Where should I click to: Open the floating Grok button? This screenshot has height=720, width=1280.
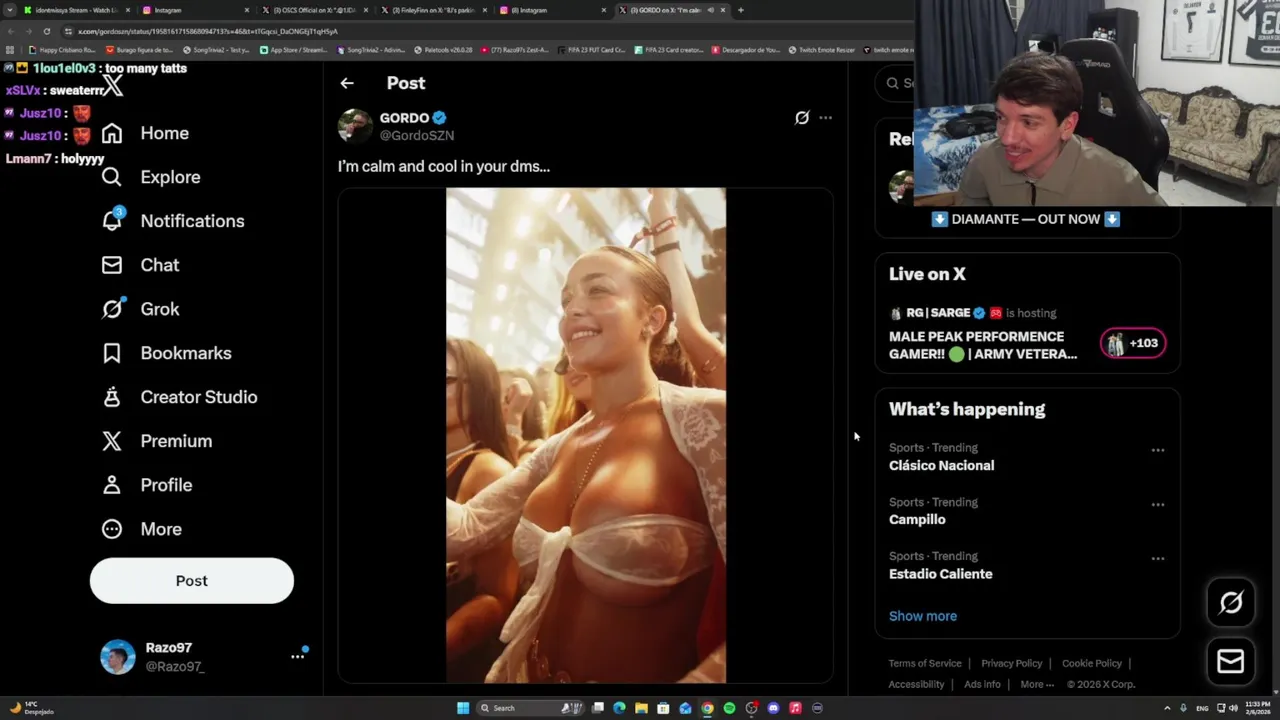pos(1231,602)
